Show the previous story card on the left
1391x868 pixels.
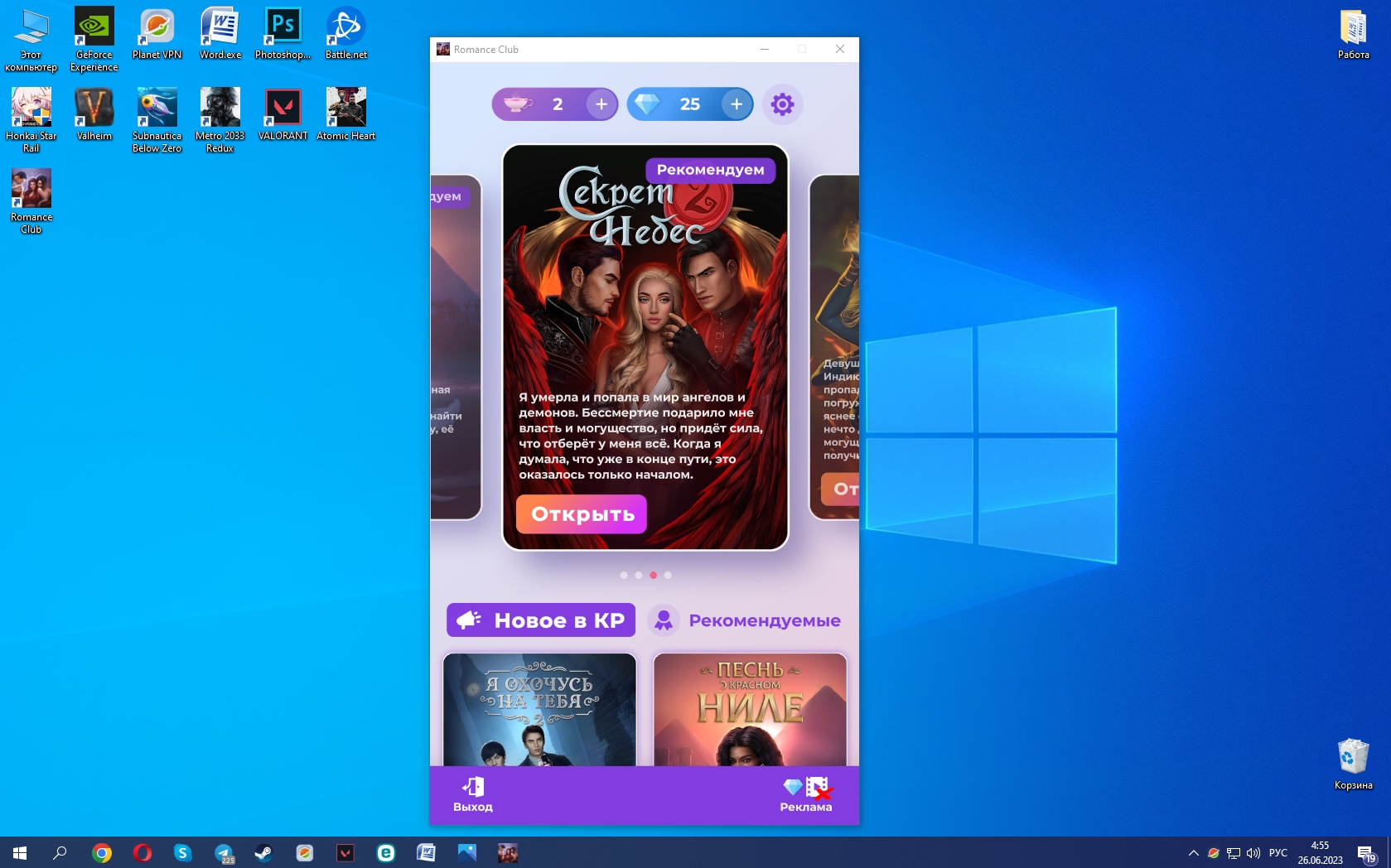point(455,347)
